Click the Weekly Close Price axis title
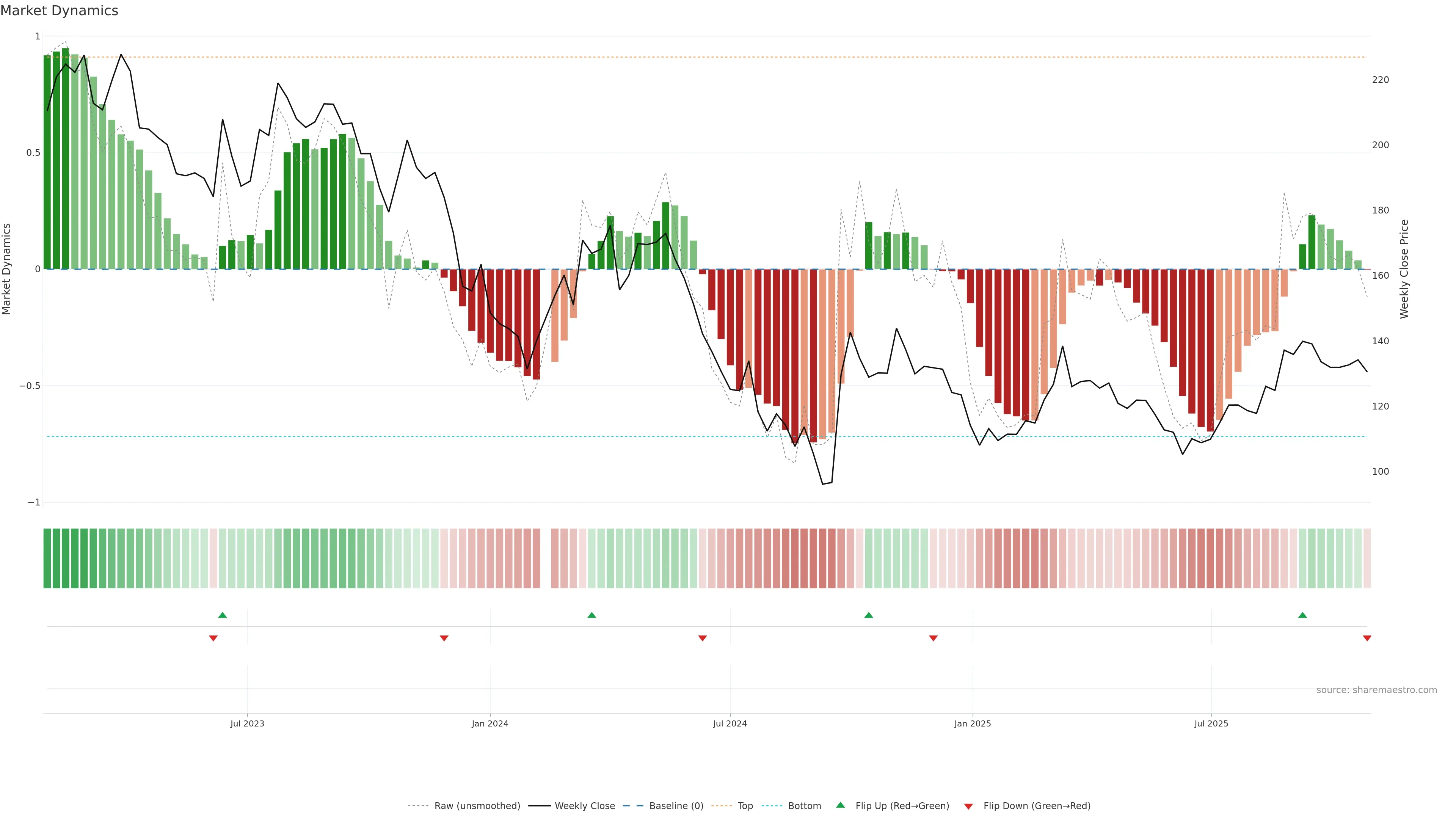Viewport: 1456px width, 819px height. click(x=1404, y=269)
